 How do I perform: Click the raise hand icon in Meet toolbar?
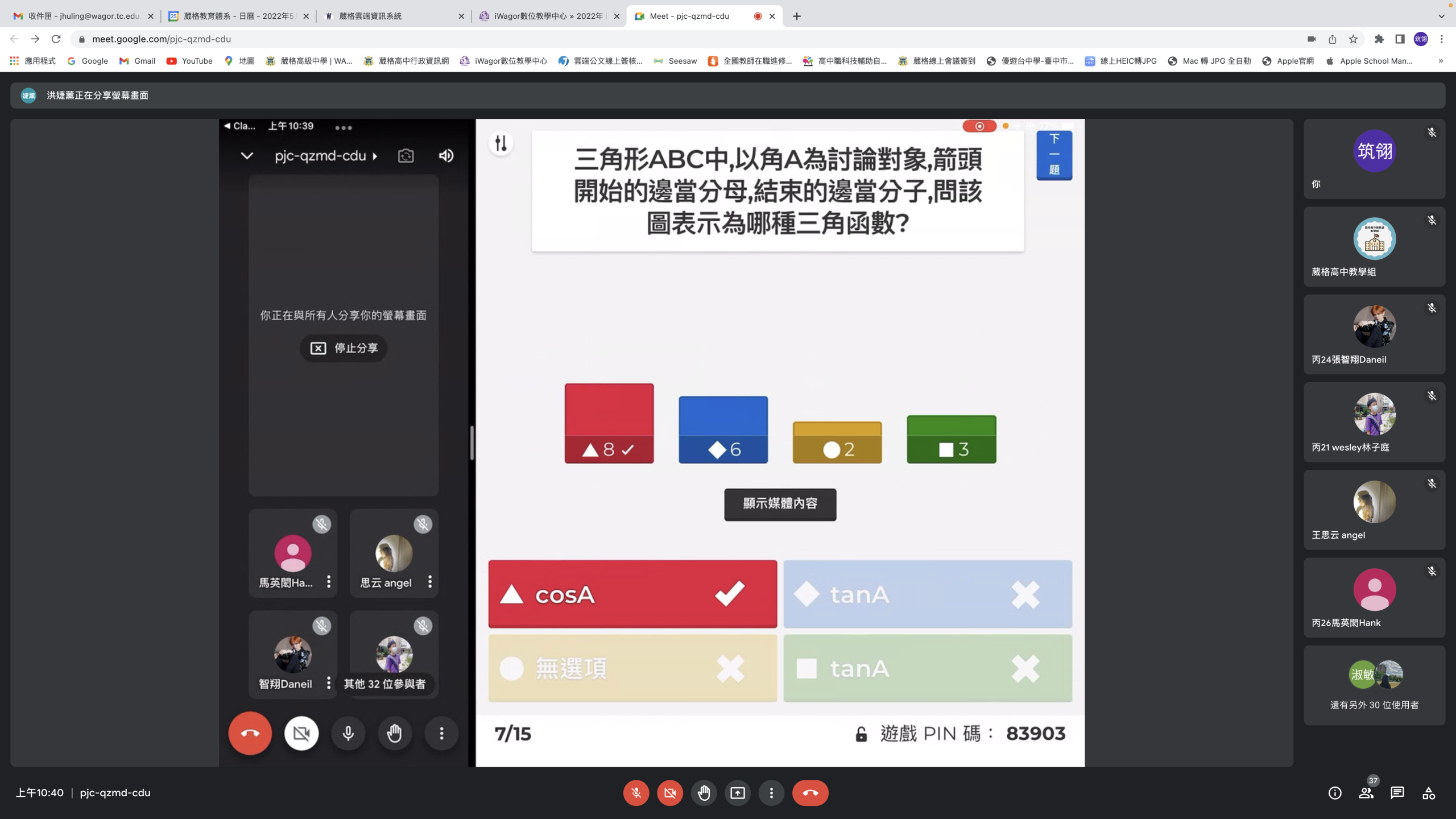tap(704, 793)
